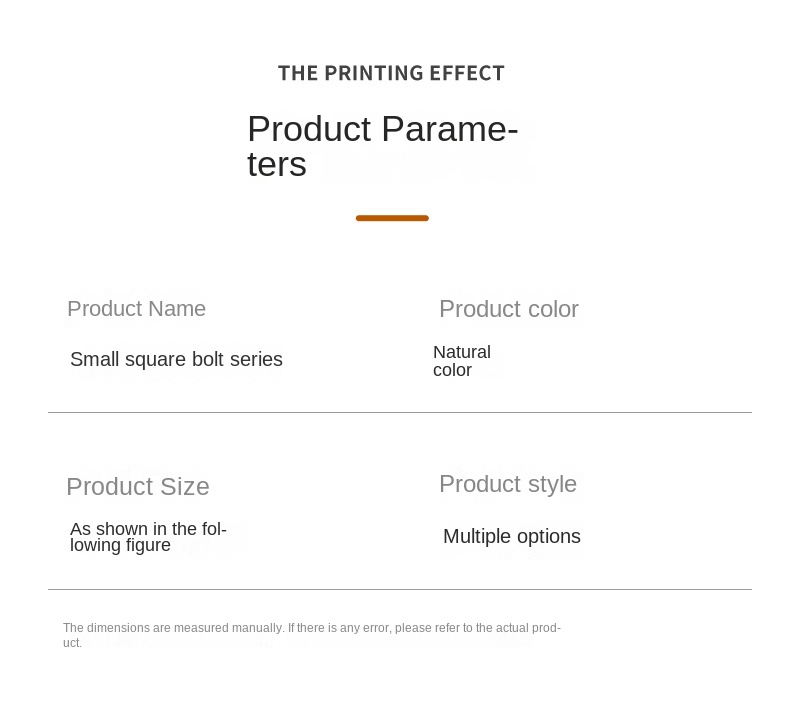
Task: Select the 'Product Size' label
Action: click(x=138, y=487)
